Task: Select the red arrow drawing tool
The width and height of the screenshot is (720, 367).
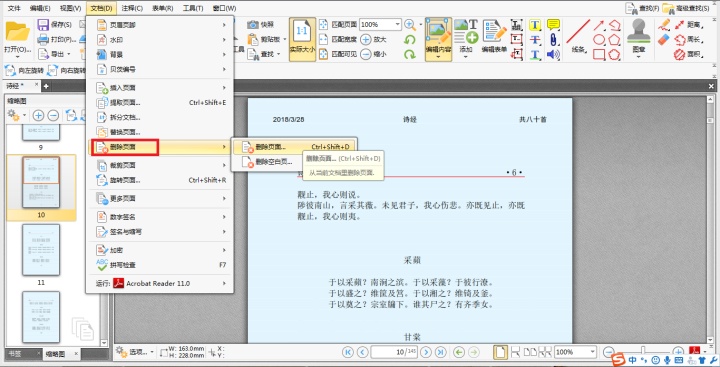Action: point(599,25)
